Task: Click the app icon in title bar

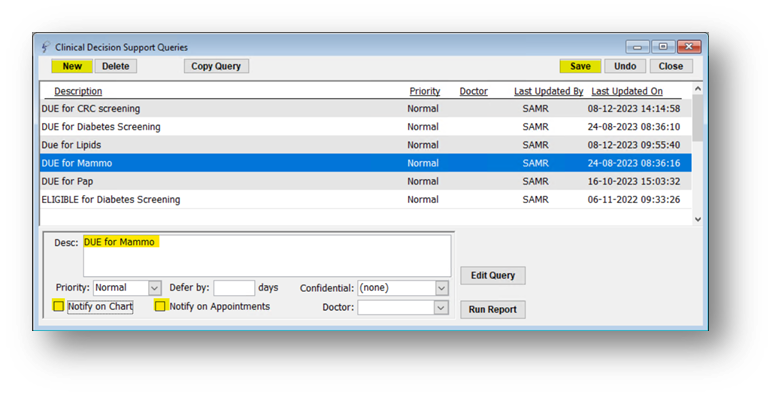Action: (x=45, y=47)
